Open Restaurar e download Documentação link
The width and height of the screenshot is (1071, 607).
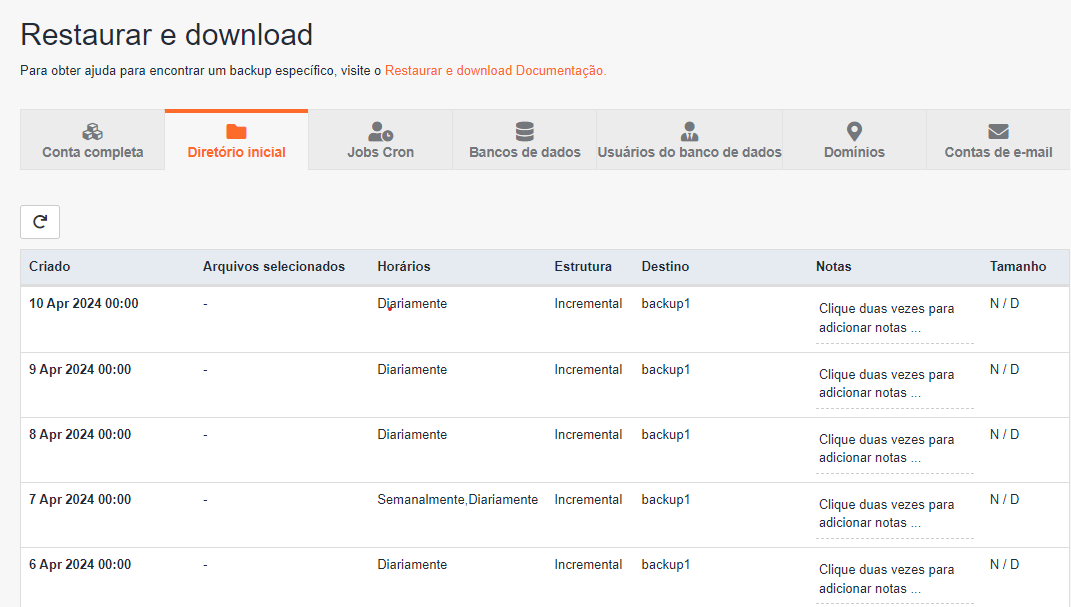(x=495, y=70)
